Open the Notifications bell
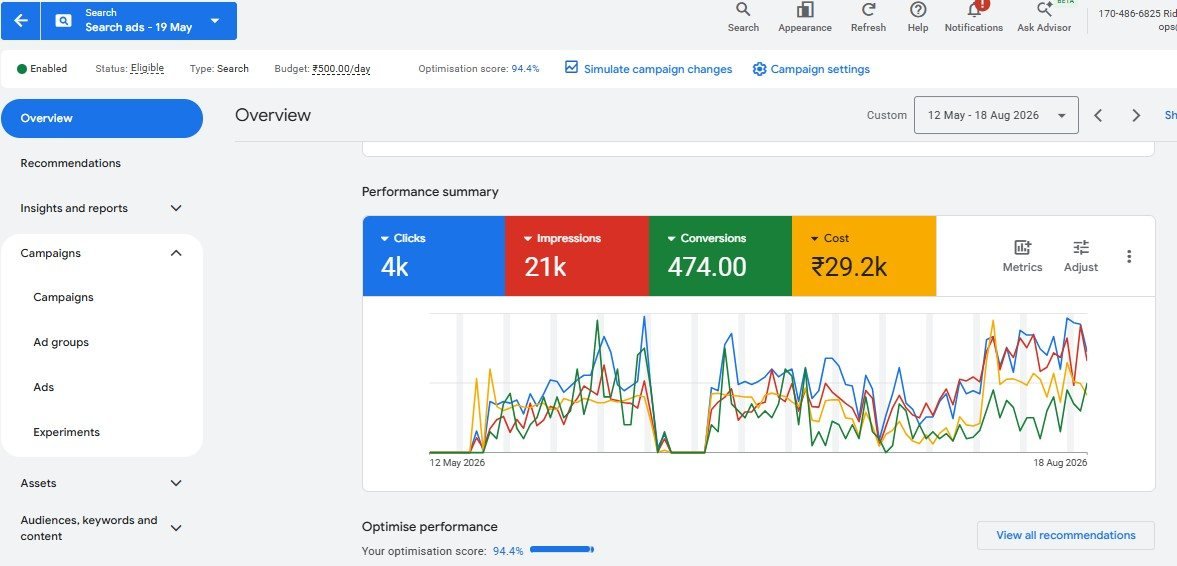Screen dimensions: 1177x566 point(974,17)
